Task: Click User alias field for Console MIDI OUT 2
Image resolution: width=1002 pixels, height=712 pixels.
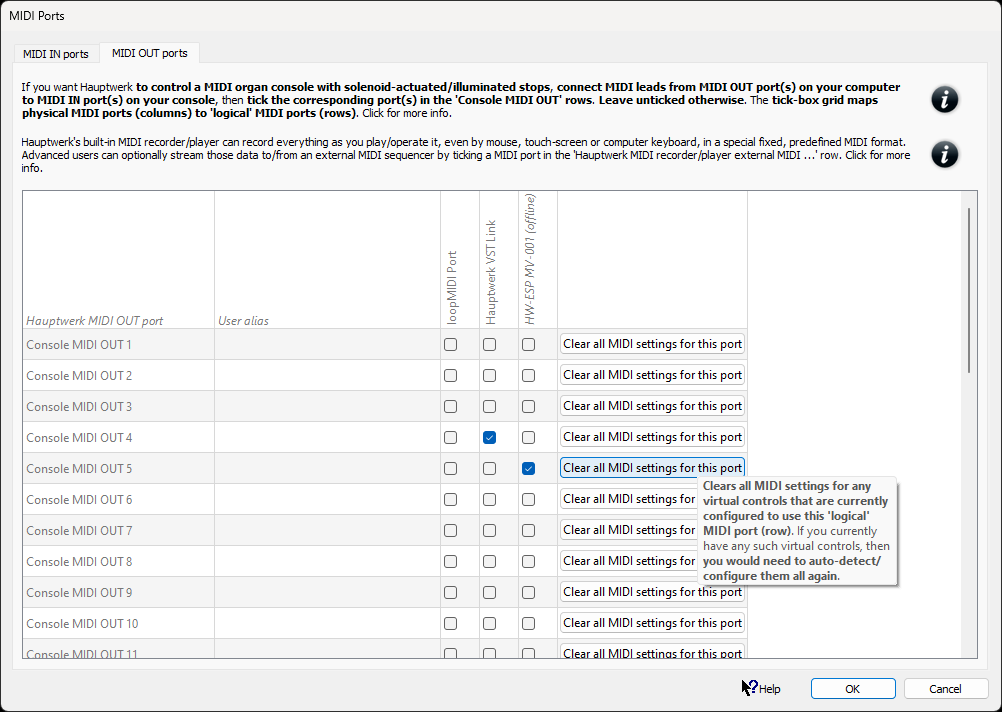Action: (x=326, y=376)
